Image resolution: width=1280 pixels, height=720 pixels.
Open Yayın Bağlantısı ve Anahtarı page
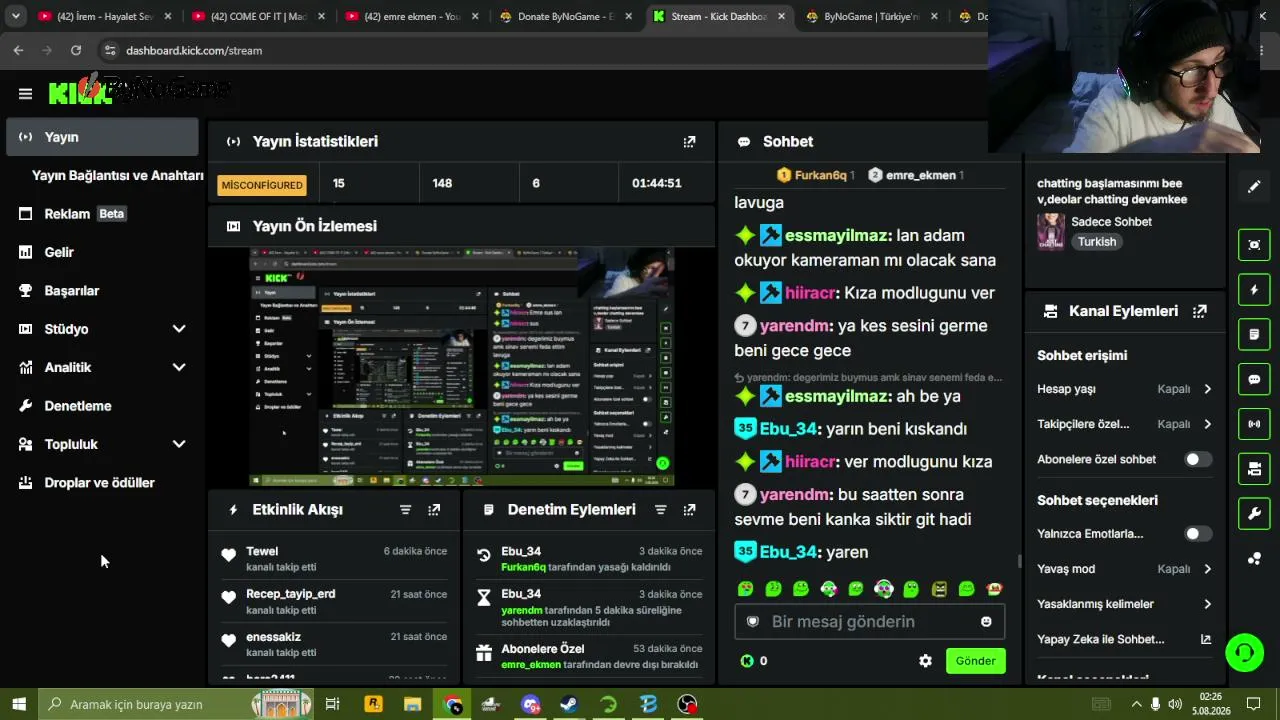click(117, 175)
